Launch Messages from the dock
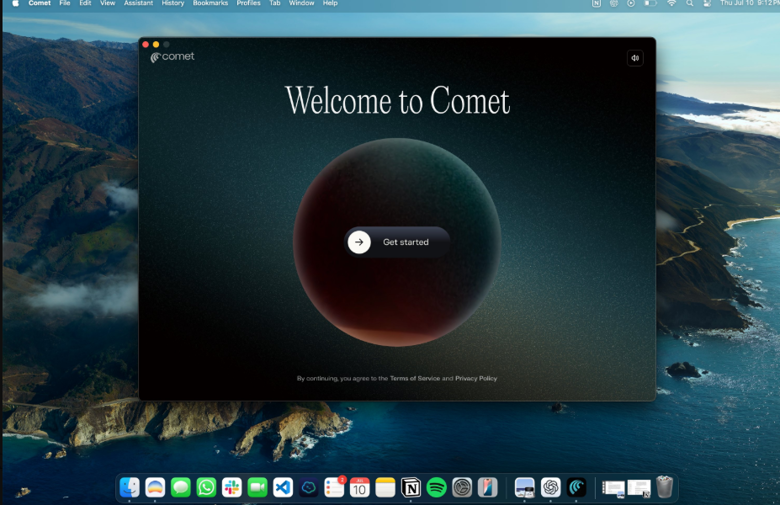Image resolution: width=780 pixels, height=505 pixels. point(181,488)
